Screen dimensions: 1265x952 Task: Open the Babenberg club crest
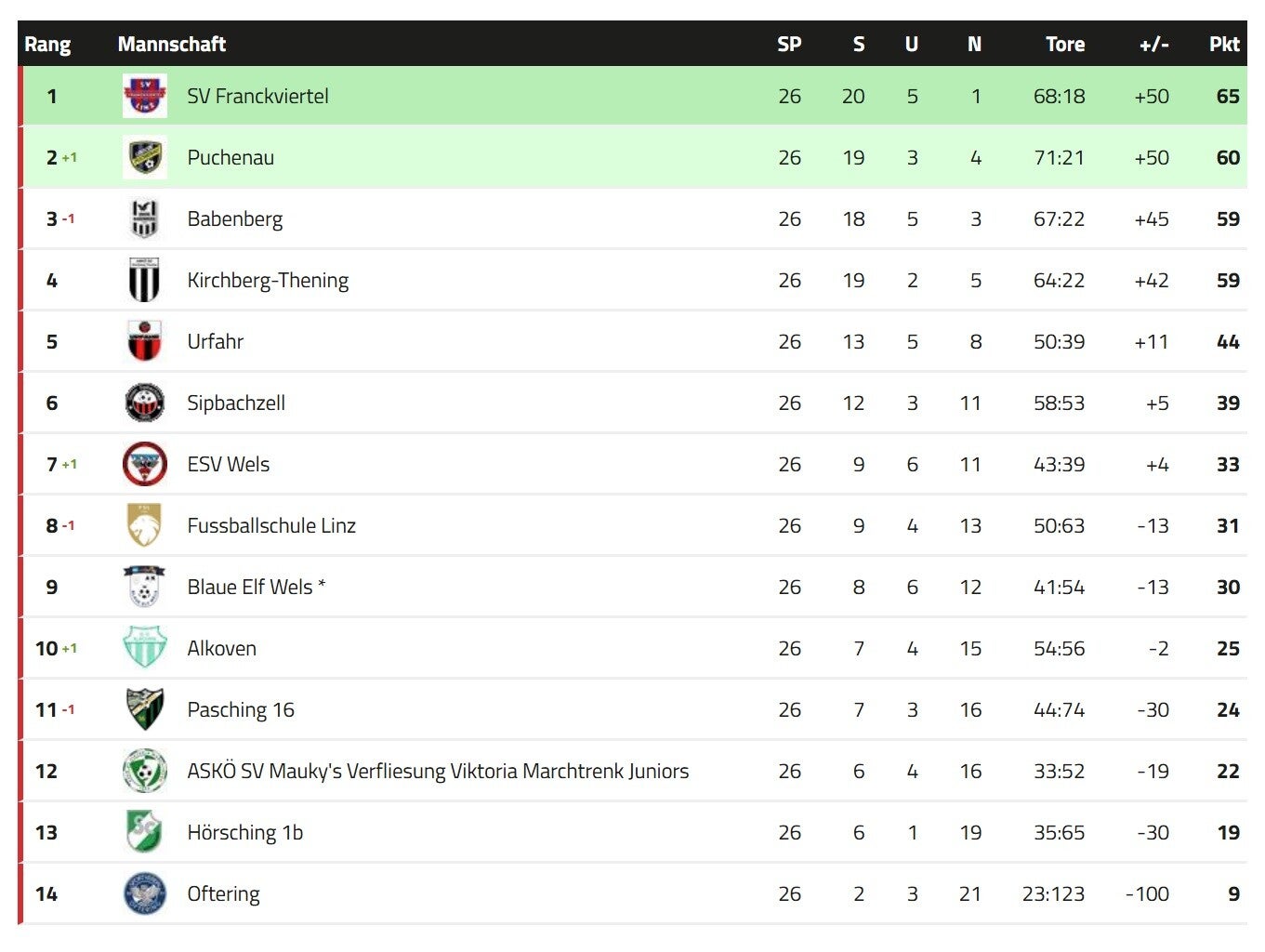pos(144,218)
